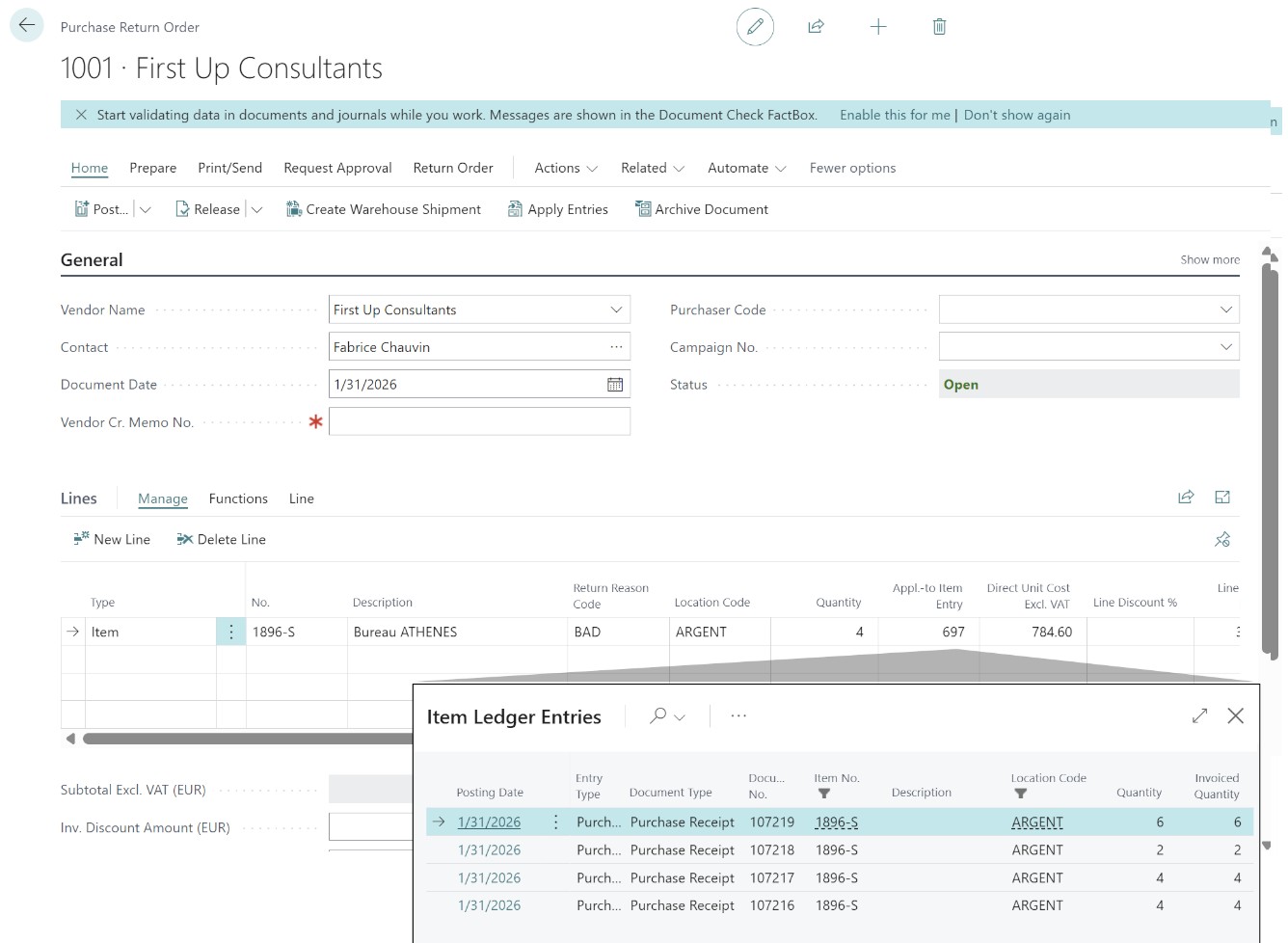Pin the Lines action bar
The image size is (1288, 943).
[x=1222, y=540]
